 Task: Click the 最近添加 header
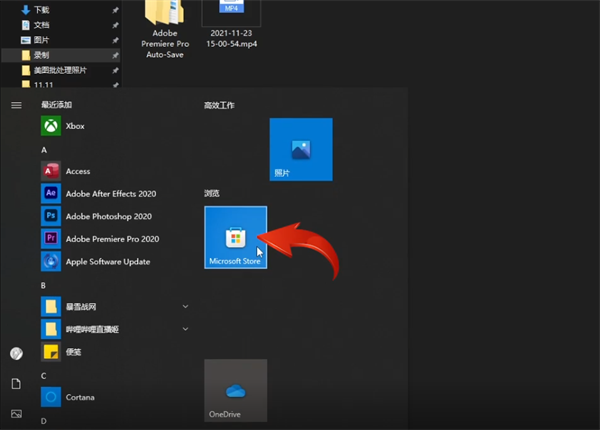pyautogui.click(x=57, y=105)
